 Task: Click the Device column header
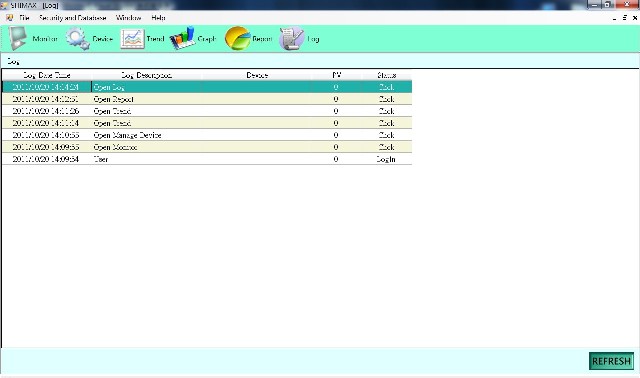point(257,75)
